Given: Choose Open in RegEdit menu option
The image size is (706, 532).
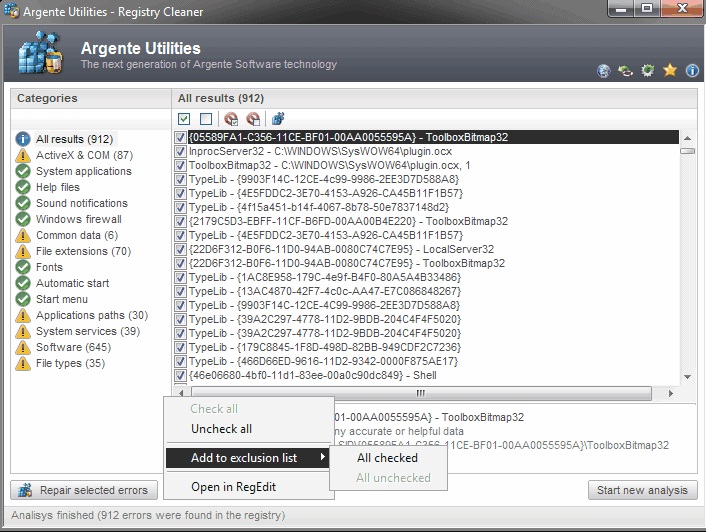Looking at the screenshot, I should 233,487.
